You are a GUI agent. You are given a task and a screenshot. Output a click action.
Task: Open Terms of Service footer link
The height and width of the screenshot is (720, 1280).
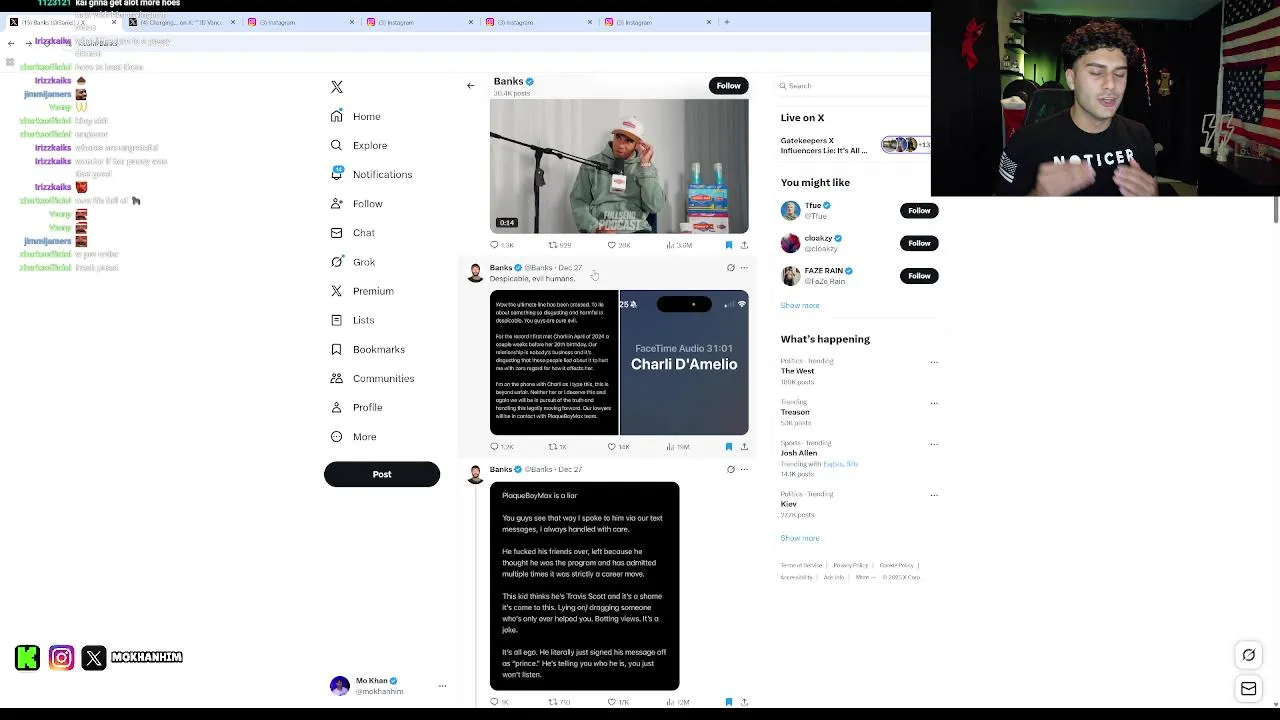coord(801,566)
